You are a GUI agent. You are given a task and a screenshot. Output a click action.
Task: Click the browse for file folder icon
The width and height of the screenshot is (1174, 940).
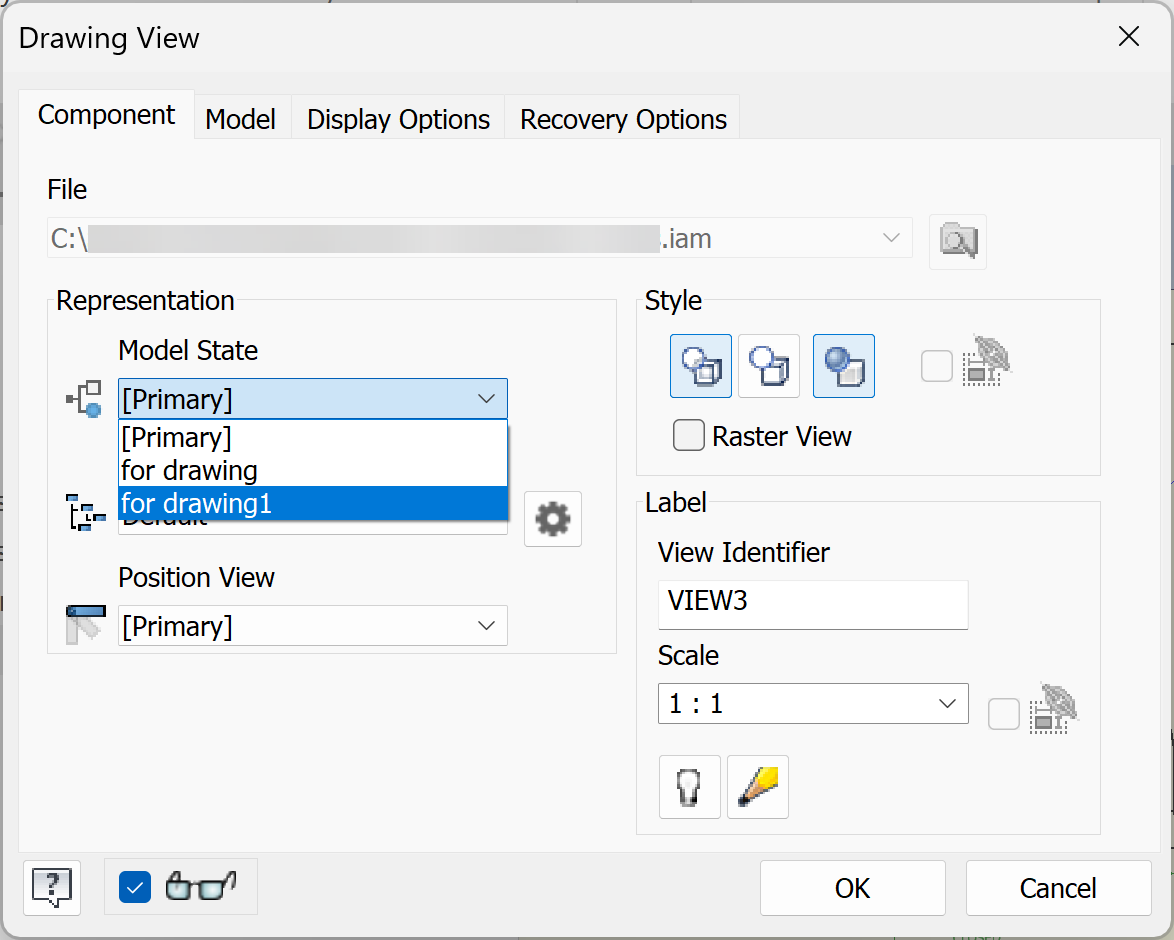957,241
